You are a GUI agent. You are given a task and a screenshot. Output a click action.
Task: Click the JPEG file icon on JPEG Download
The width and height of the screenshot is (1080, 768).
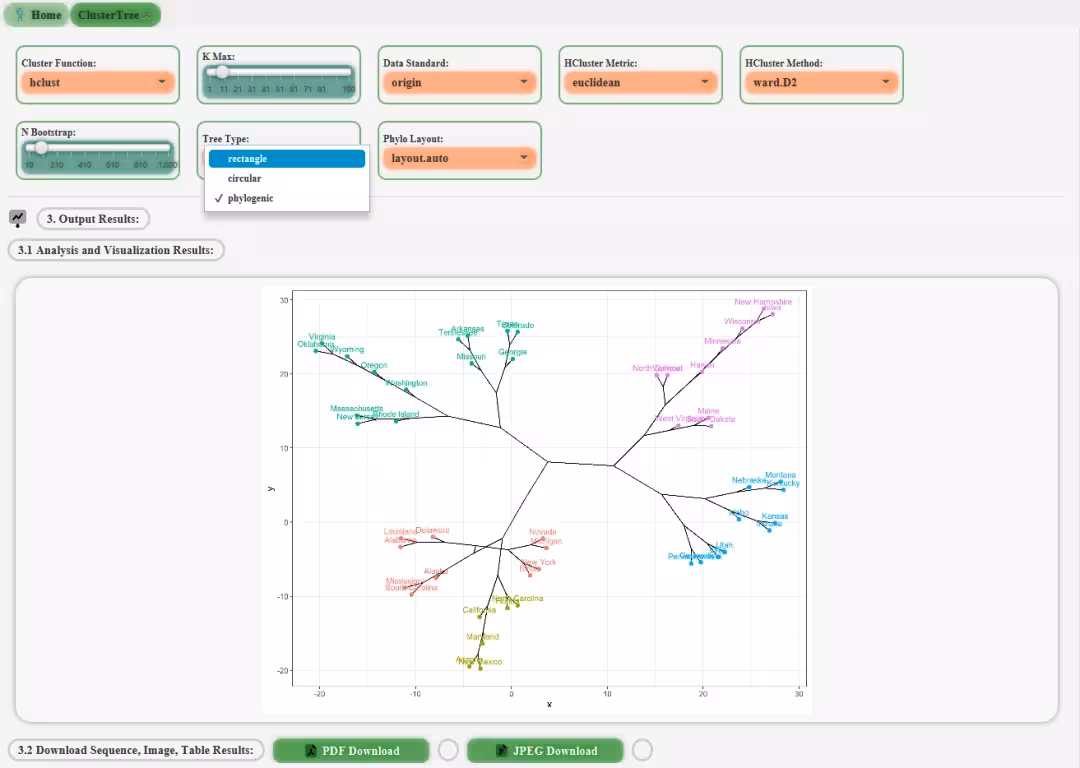[x=501, y=751]
